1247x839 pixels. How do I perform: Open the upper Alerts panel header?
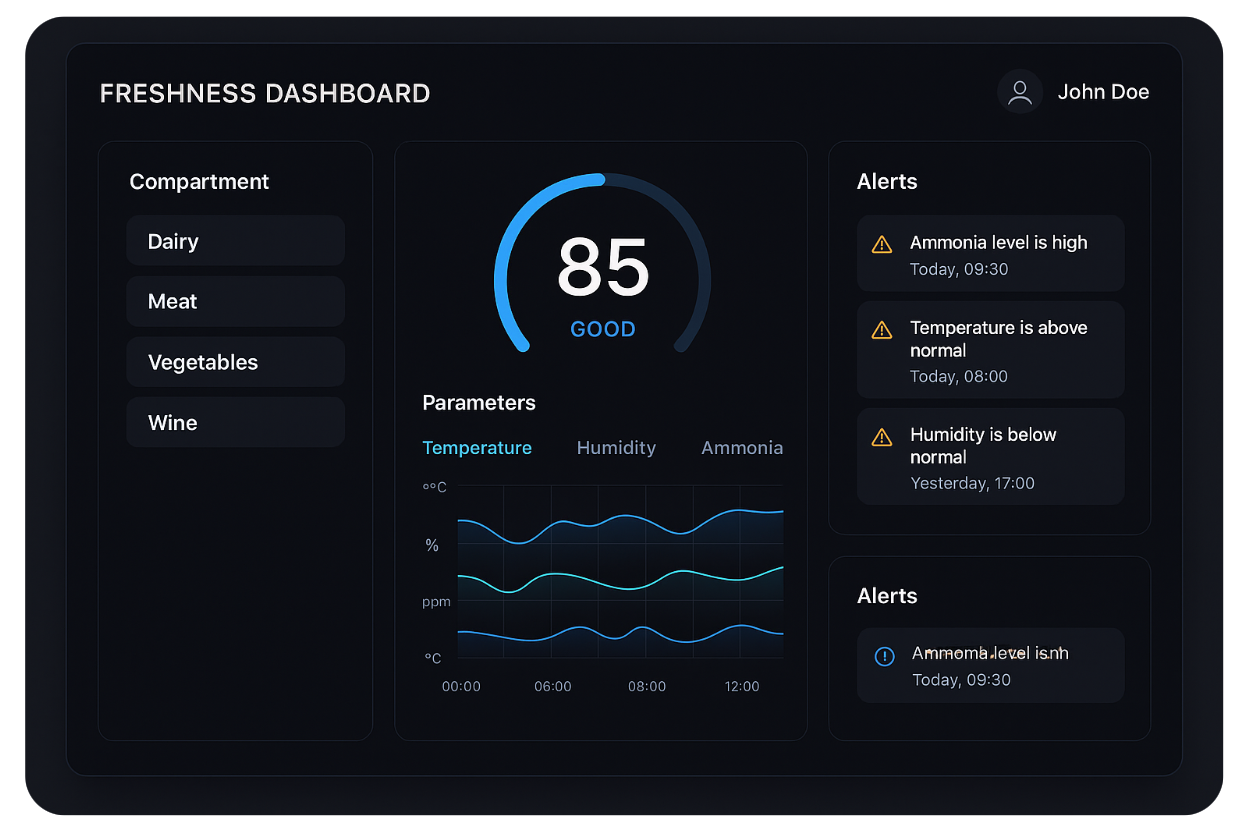click(x=887, y=181)
